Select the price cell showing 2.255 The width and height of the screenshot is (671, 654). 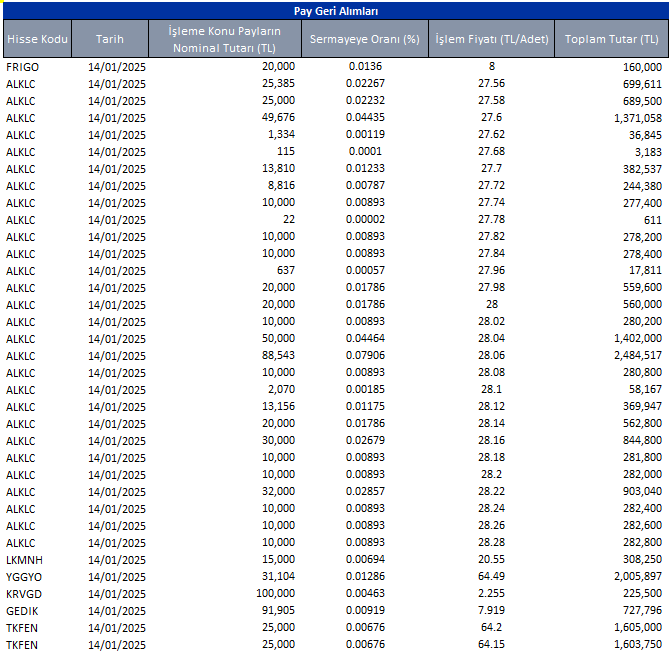click(491, 594)
